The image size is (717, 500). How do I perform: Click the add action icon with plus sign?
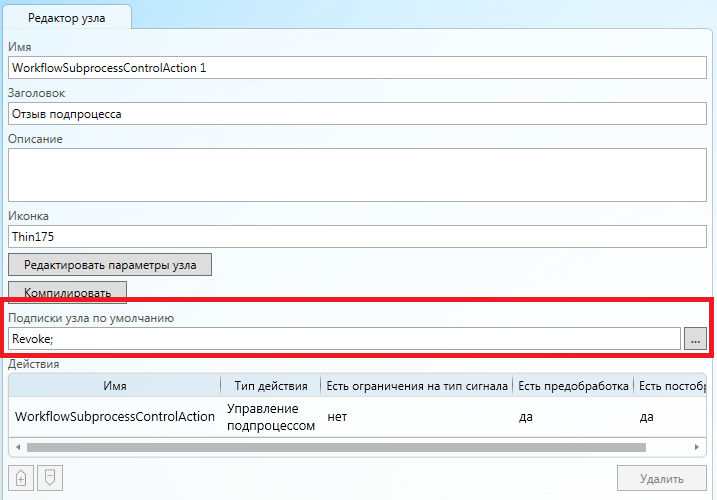20,479
